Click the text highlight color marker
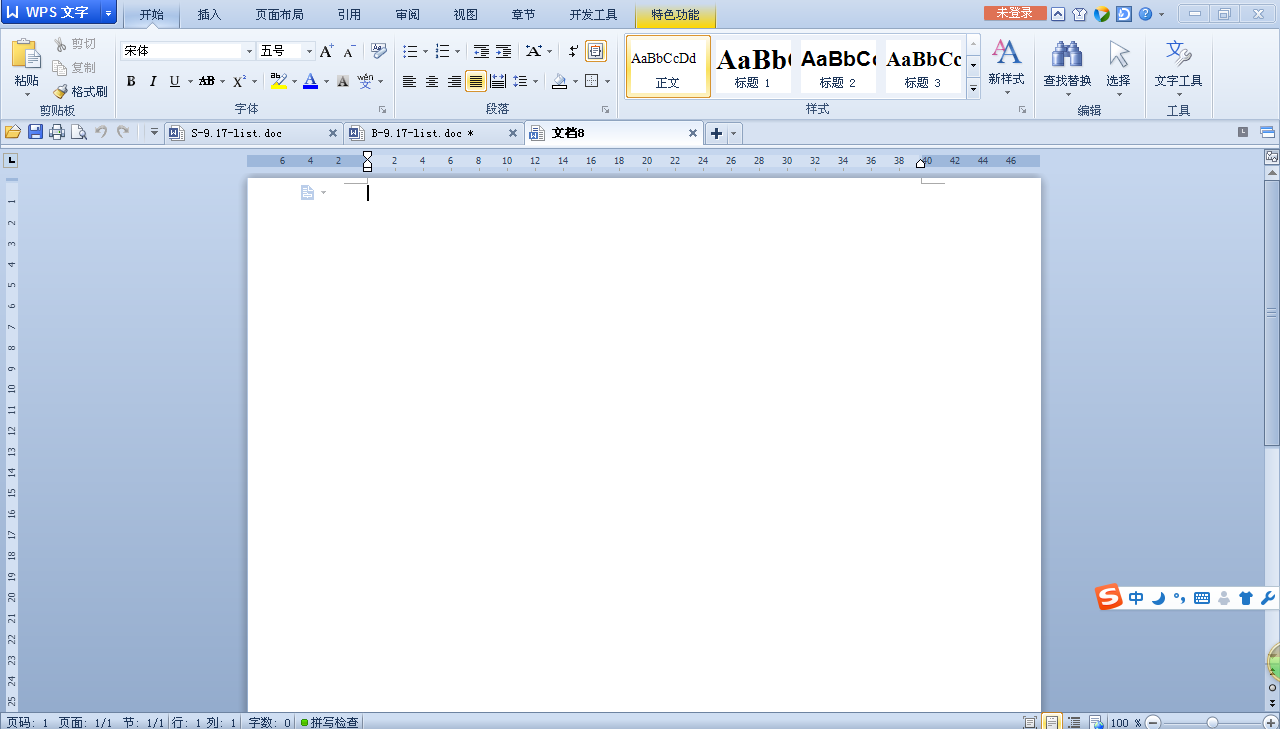Screen dimensions: 1280x729 pyautogui.click(x=279, y=81)
